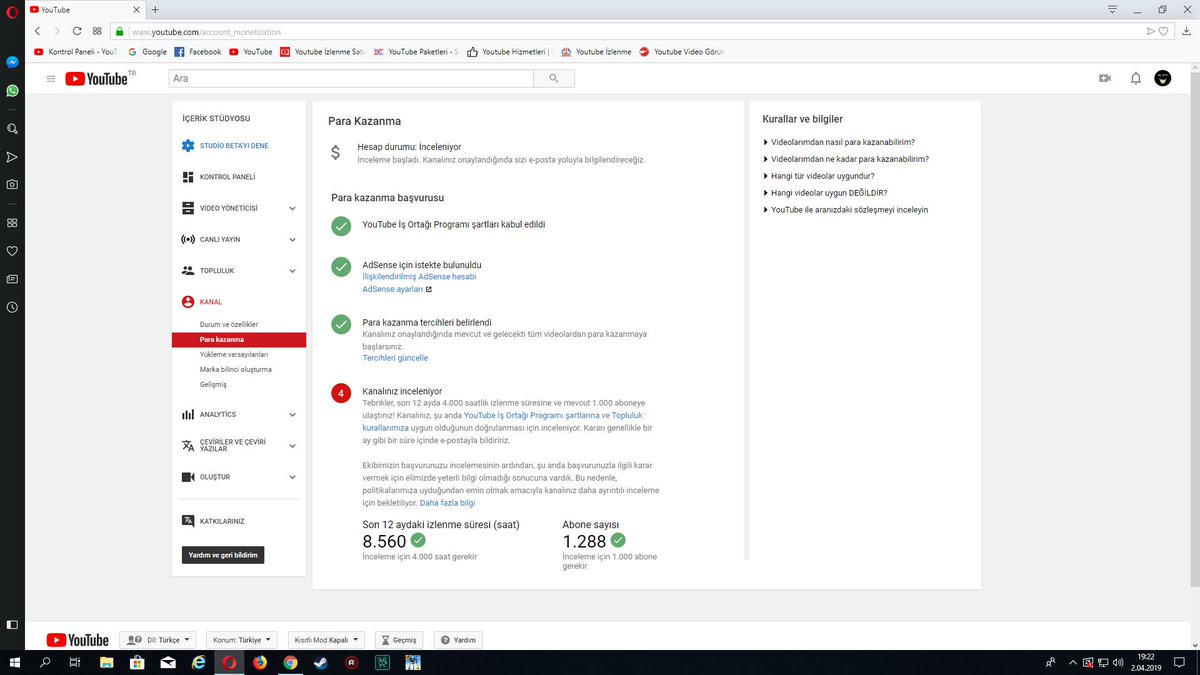Open YouTube İş Ortağı Programı şartlarına link
This screenshot has height=675, width=1200.
coord(531,414)
